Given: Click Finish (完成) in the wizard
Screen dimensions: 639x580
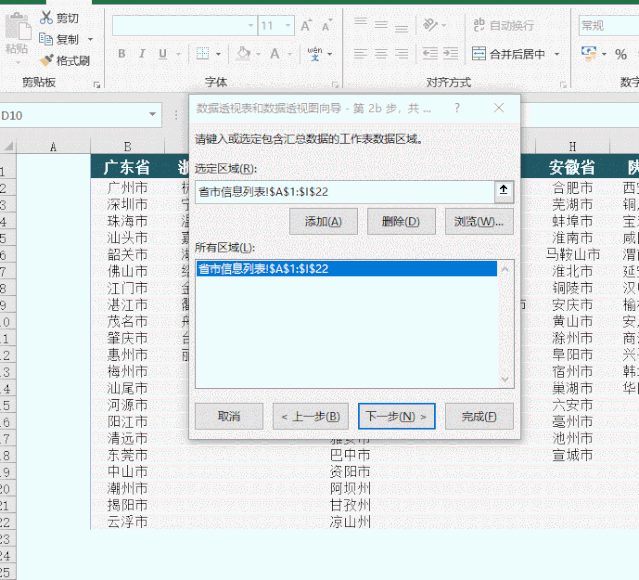Looking at the screenshot, I should (479, 416).
